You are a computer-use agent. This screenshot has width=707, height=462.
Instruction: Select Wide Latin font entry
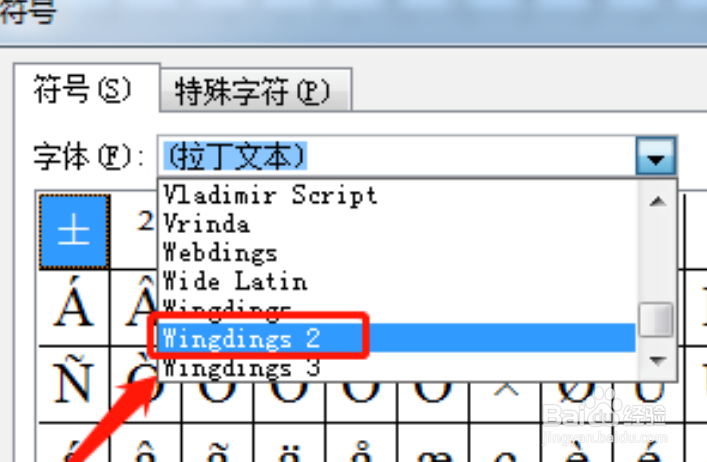pos(397,282)
